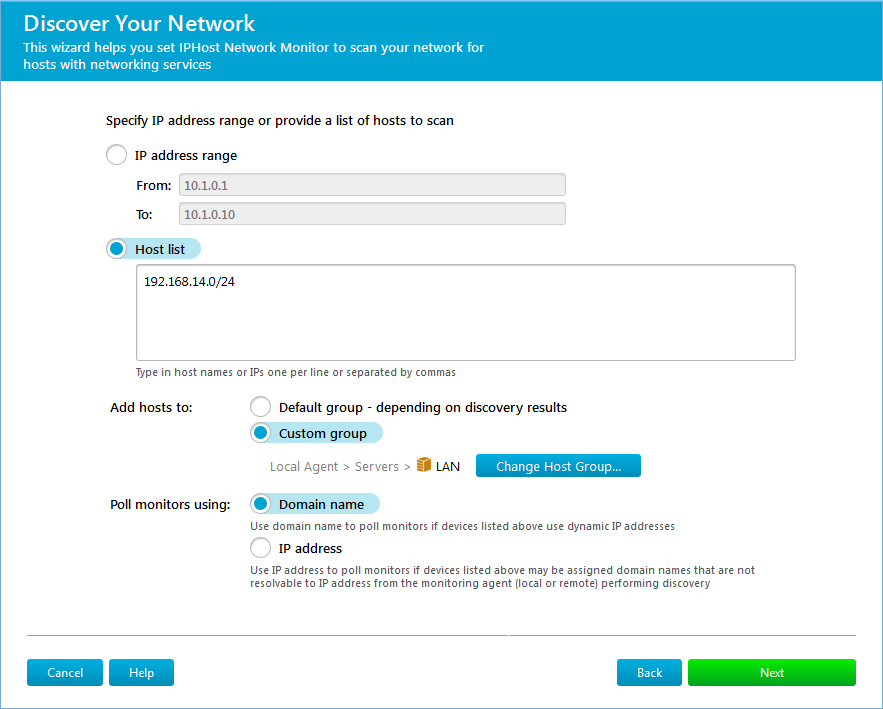The height and width of the screenshot is (709, 883).
Task: Click the LAN host group icon
Action: (x=423, y=465)
